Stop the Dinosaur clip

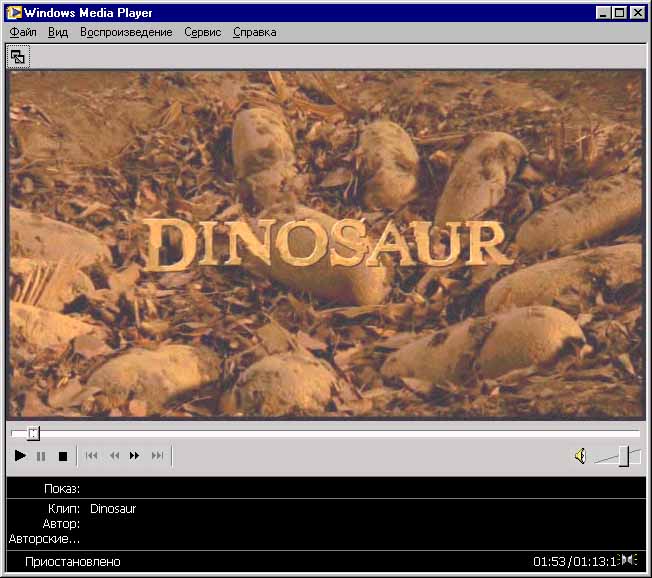(x=63, y=456)
